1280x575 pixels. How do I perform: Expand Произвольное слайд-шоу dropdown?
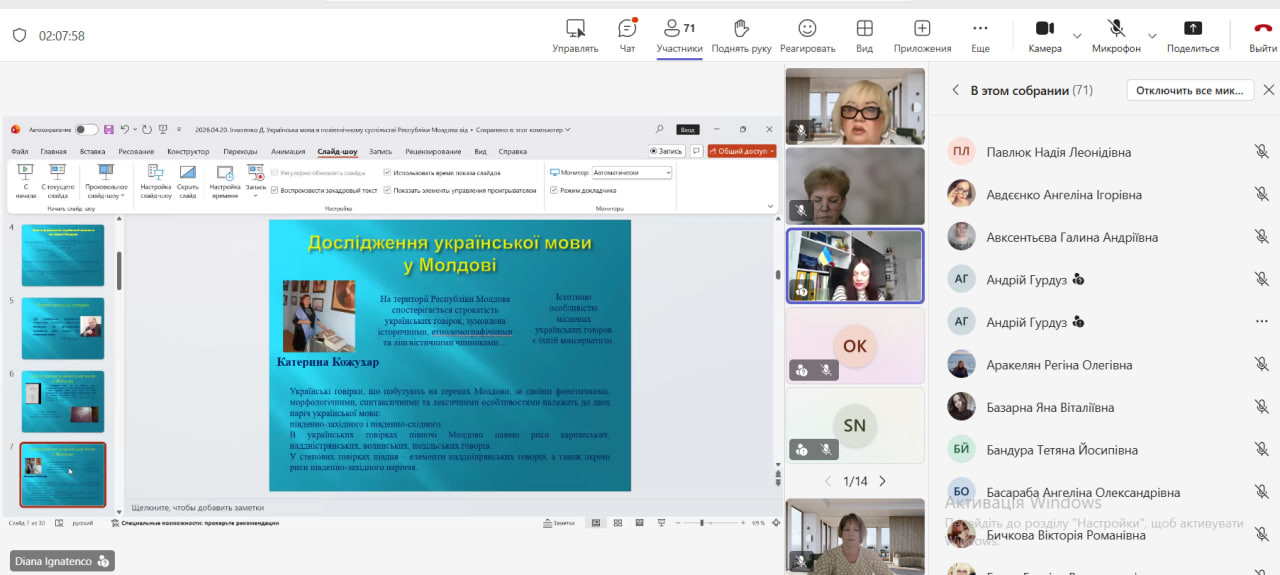[106, 181]
